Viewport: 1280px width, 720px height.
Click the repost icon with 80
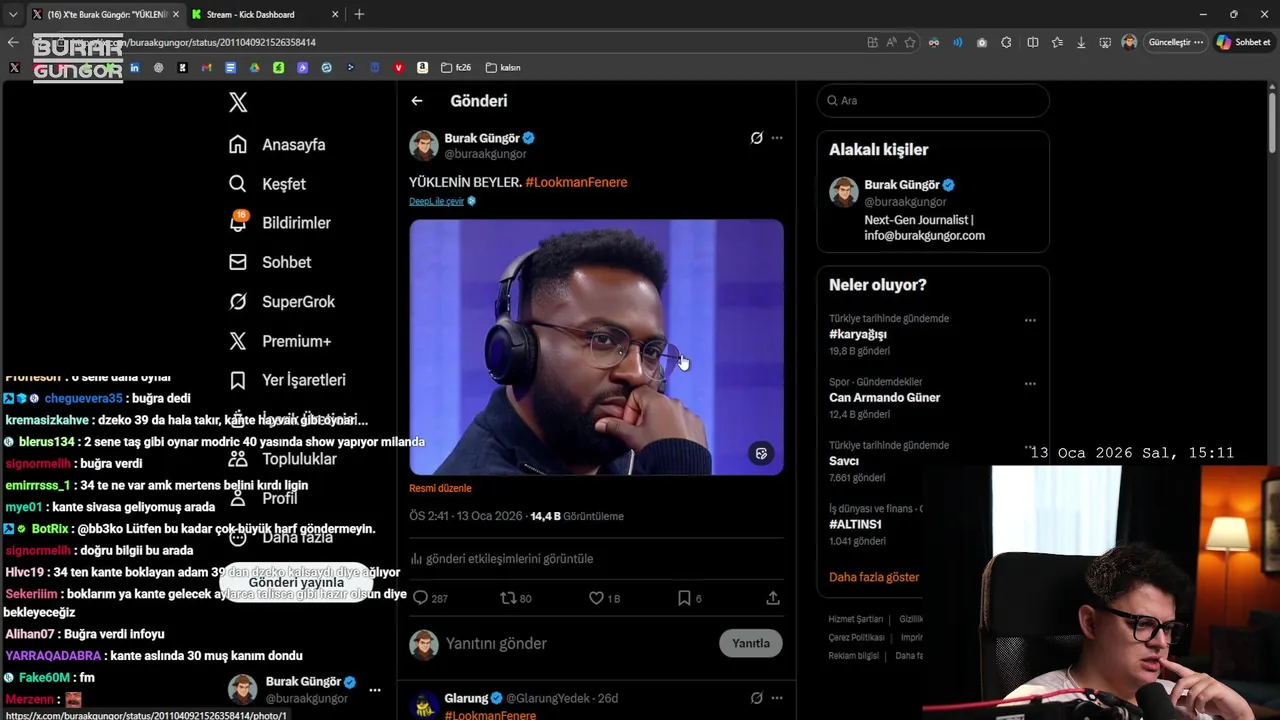(508, 598)
